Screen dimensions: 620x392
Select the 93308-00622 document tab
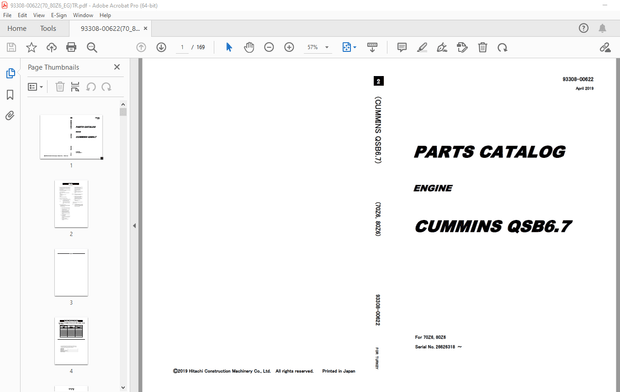[x=110, y=28]
